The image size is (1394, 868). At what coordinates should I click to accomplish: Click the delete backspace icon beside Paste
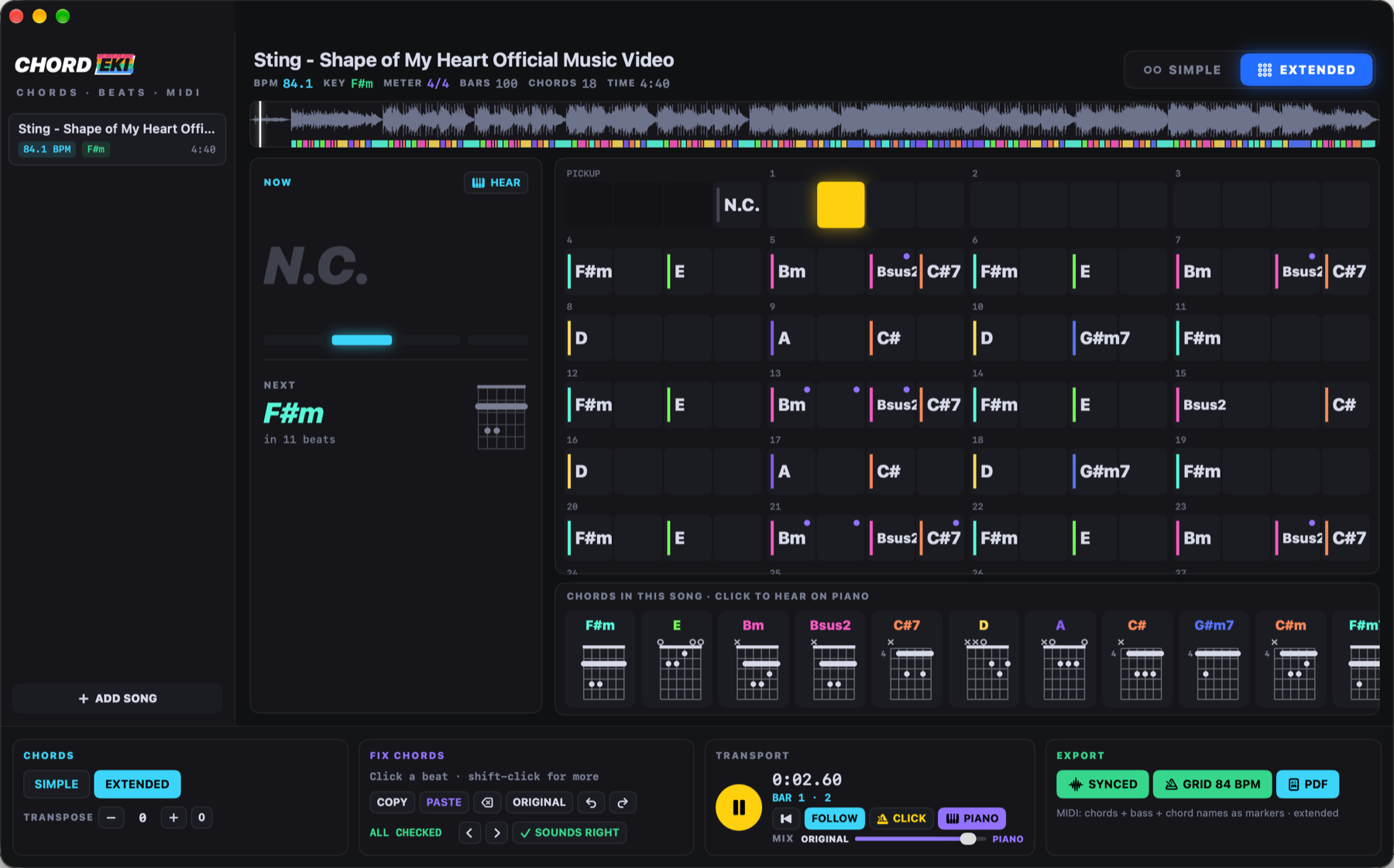click(487, 802)
